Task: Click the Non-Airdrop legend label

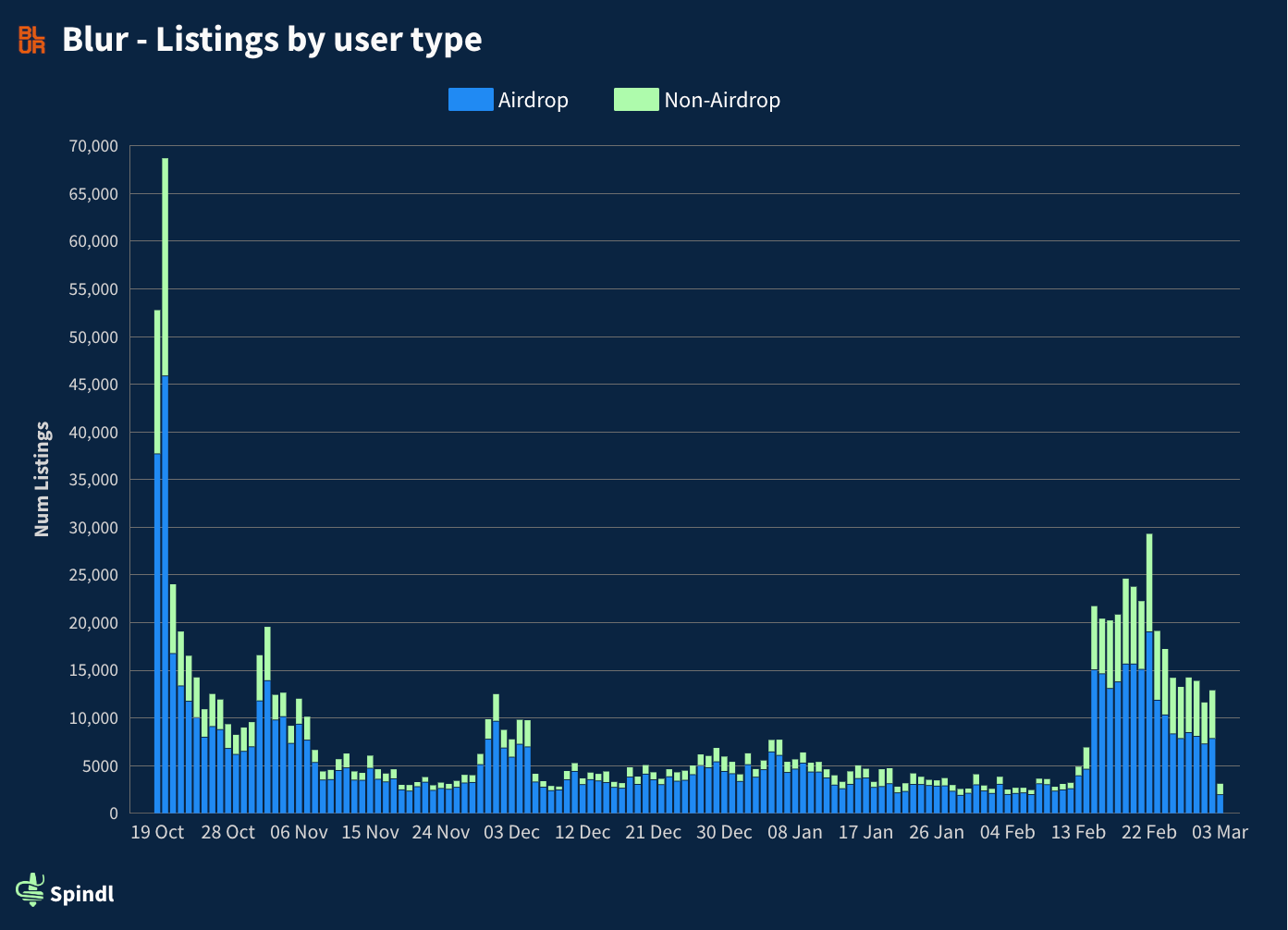Action: point(722,100)
